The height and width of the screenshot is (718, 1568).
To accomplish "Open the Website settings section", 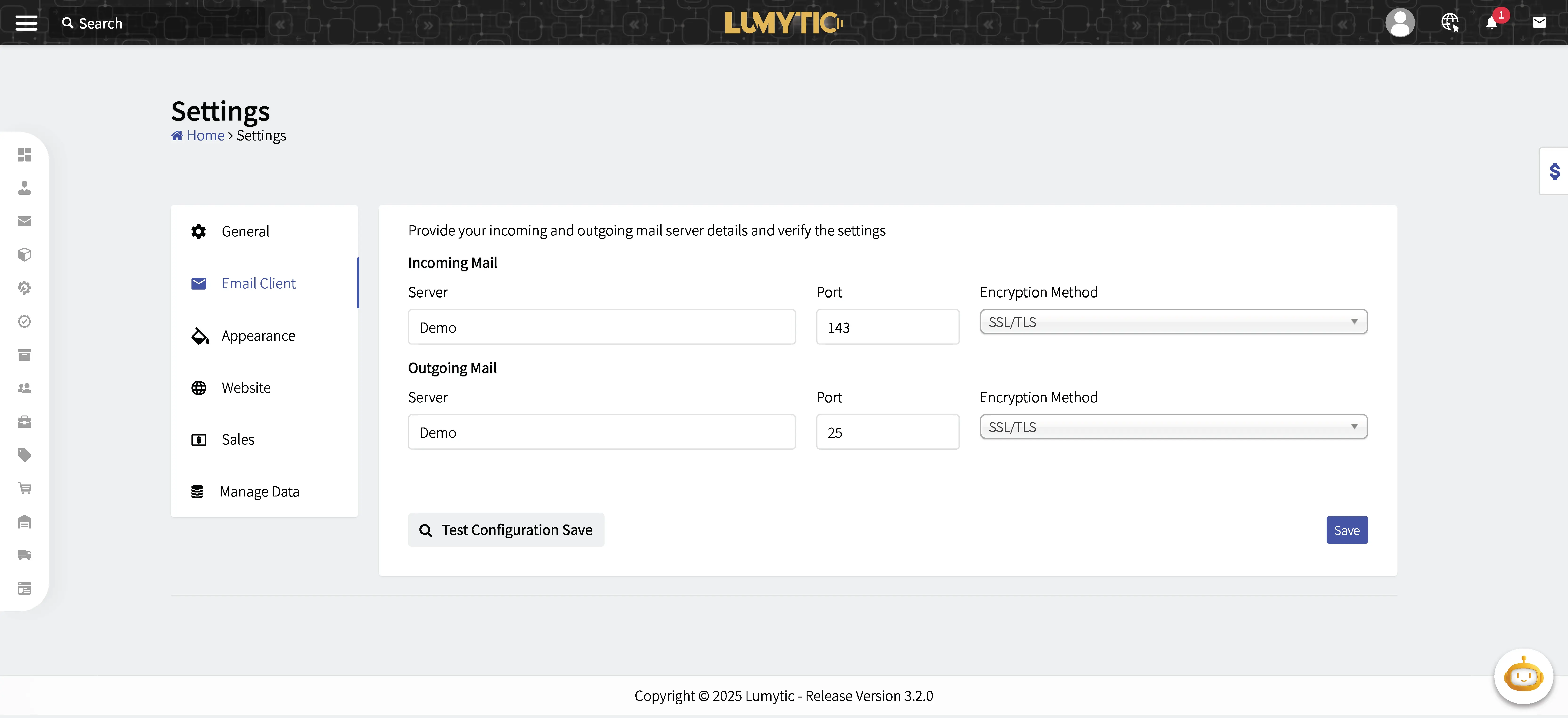I will point(245,387).
